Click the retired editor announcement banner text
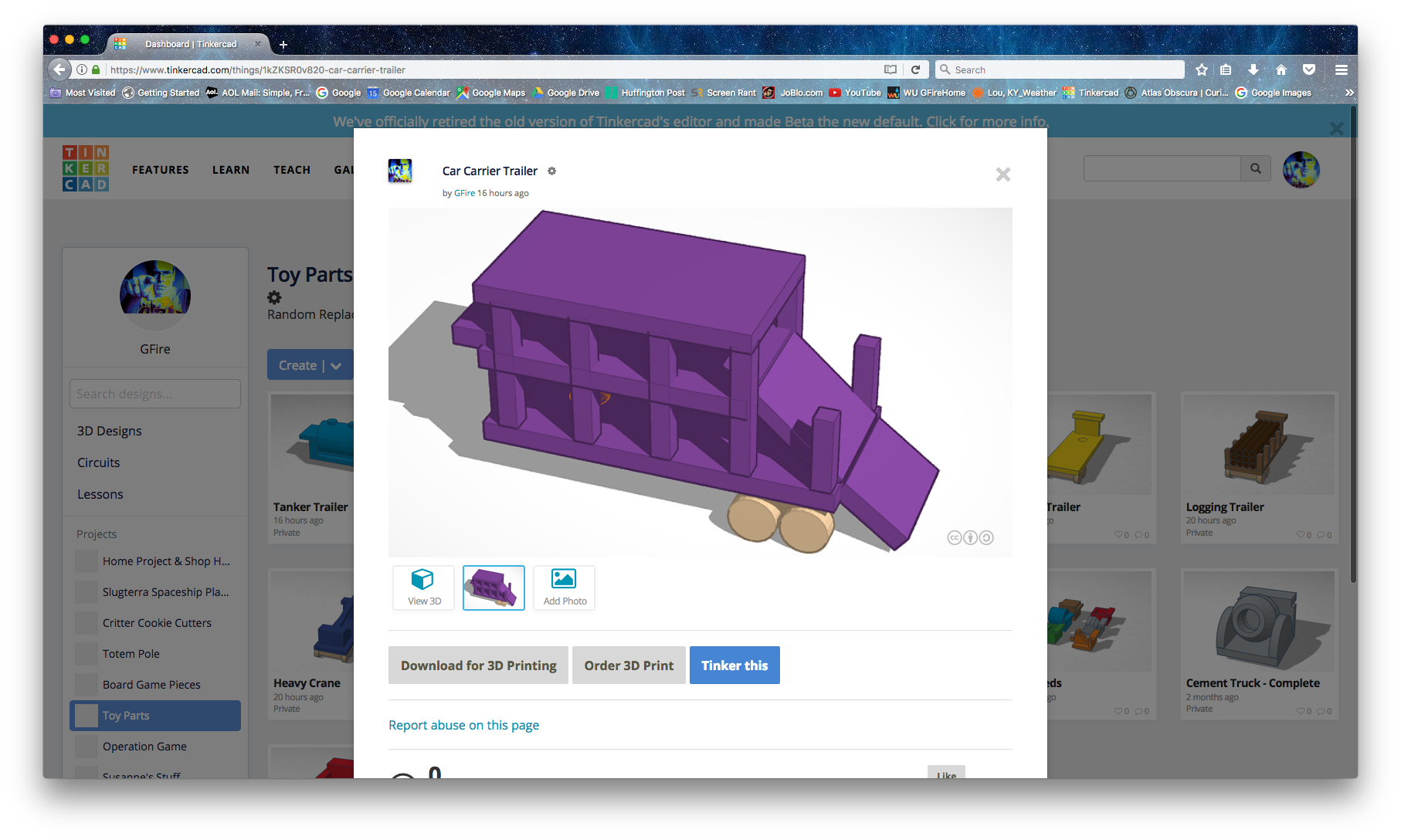The width and height of the screenshot is (1401, 840). pyautogui.click(x=690, y=121)
